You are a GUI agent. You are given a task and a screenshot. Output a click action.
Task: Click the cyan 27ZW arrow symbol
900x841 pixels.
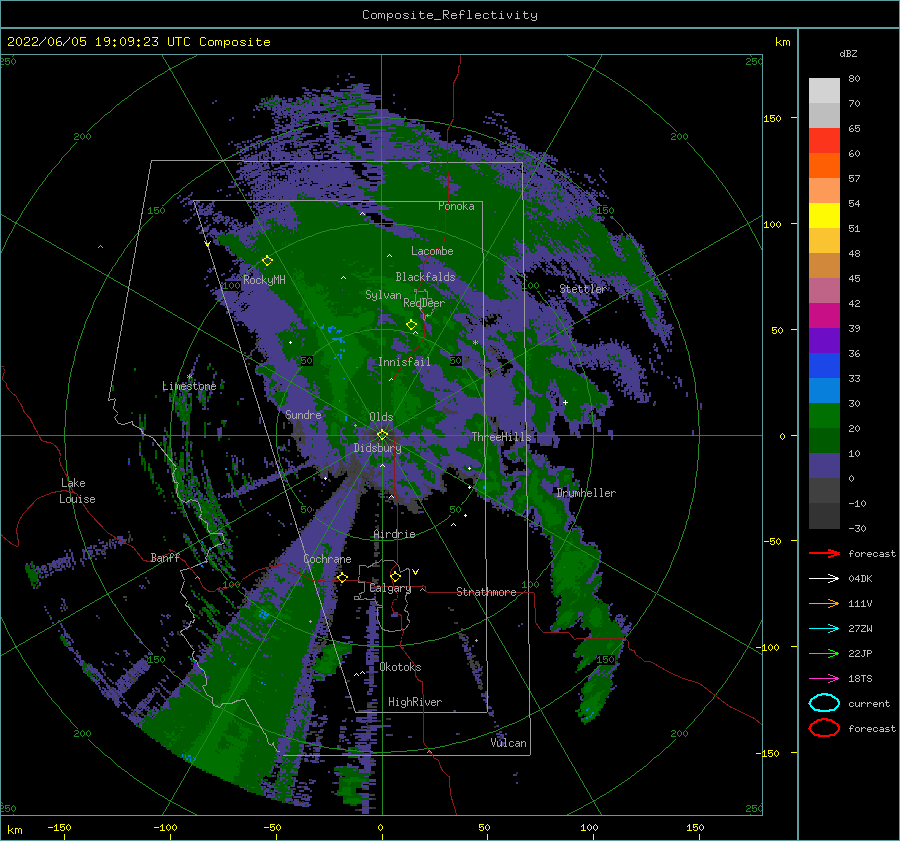pos(824,628)
